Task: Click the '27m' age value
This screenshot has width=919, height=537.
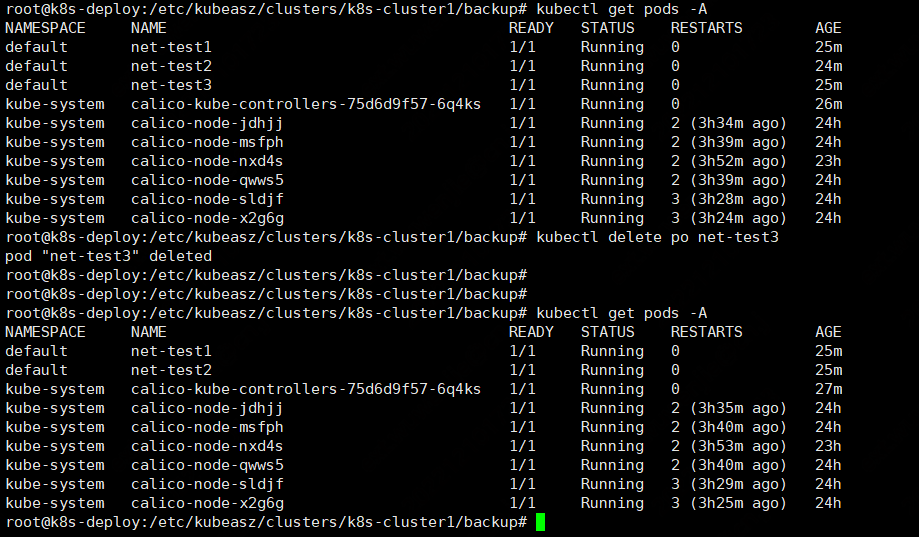Action: 828,389
